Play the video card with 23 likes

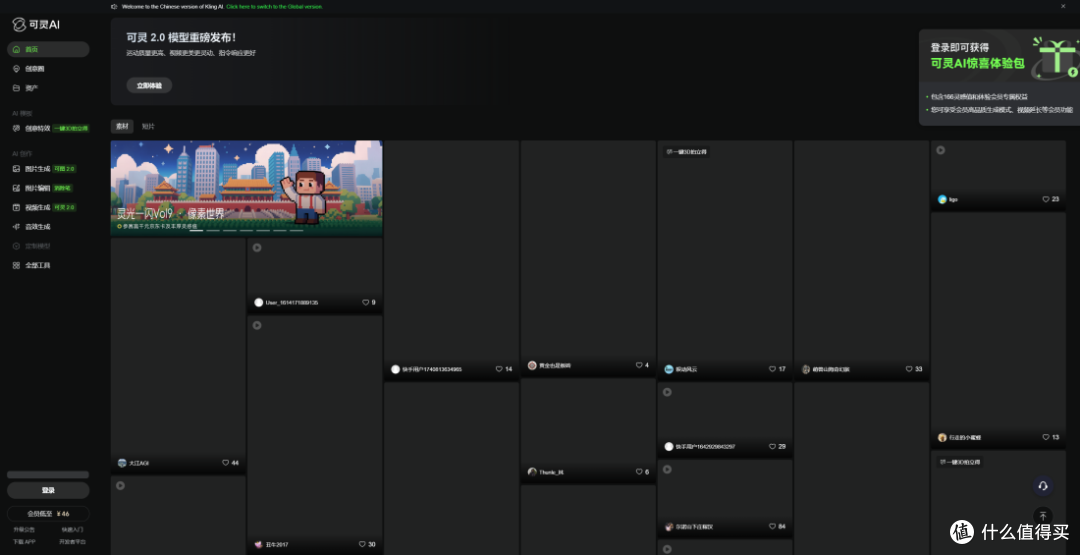[x=940, y=150]
